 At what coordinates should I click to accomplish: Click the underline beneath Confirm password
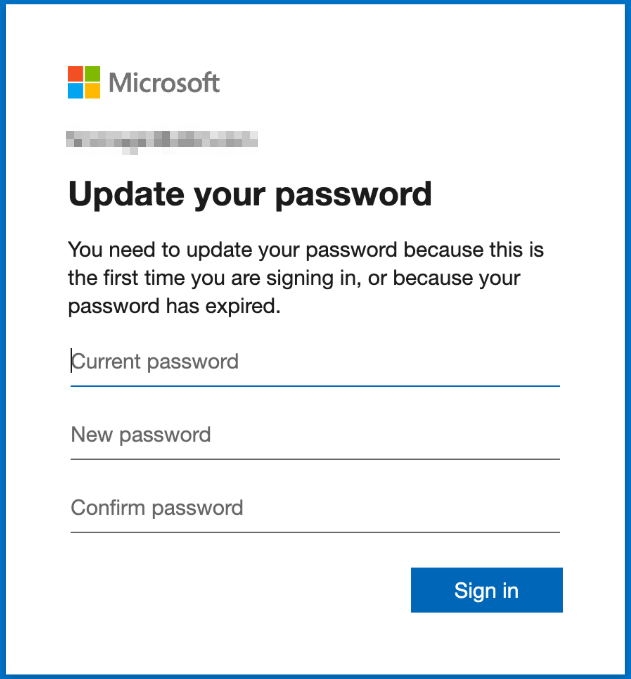314,532
